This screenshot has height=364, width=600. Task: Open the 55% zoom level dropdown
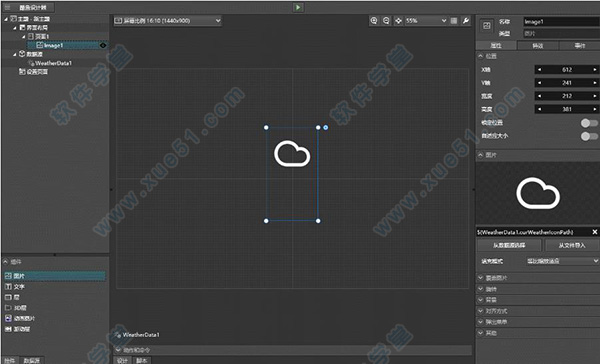click(426, 21)
